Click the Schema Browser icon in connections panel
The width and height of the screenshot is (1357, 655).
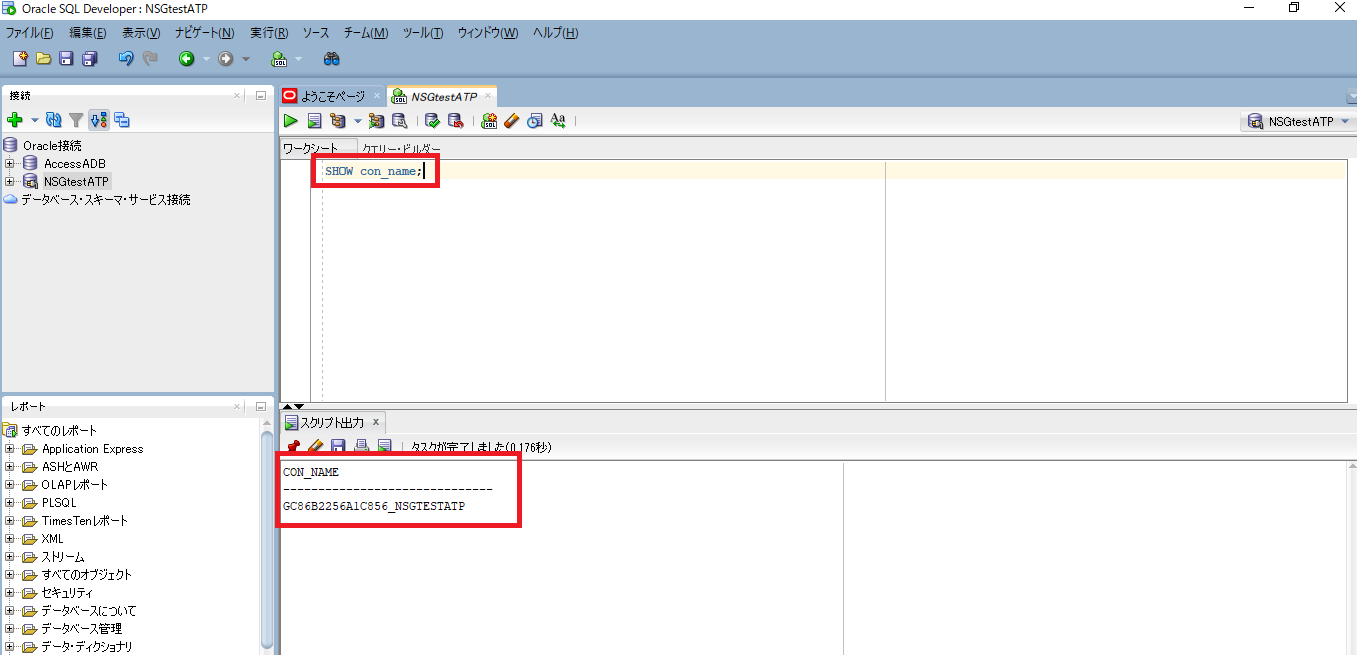tap(122, 120)
